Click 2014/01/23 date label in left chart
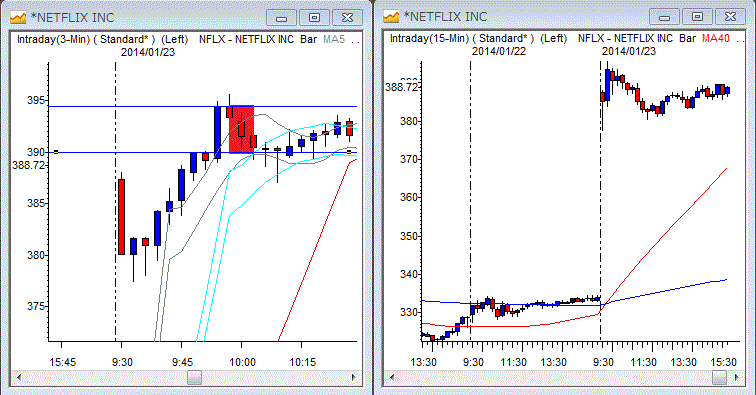 pos(148,52)
